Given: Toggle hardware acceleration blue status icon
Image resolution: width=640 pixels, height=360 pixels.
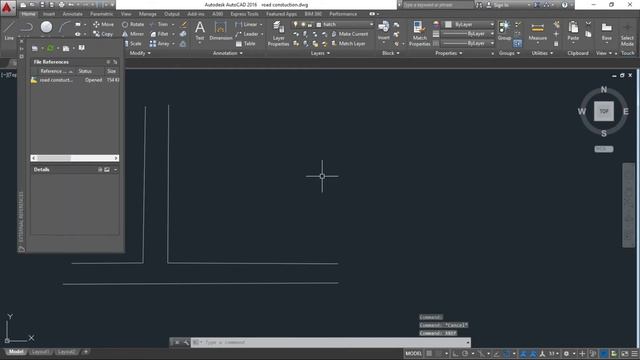Looking at the screenshot, I should pyautogui.click(x=604, y=353).
